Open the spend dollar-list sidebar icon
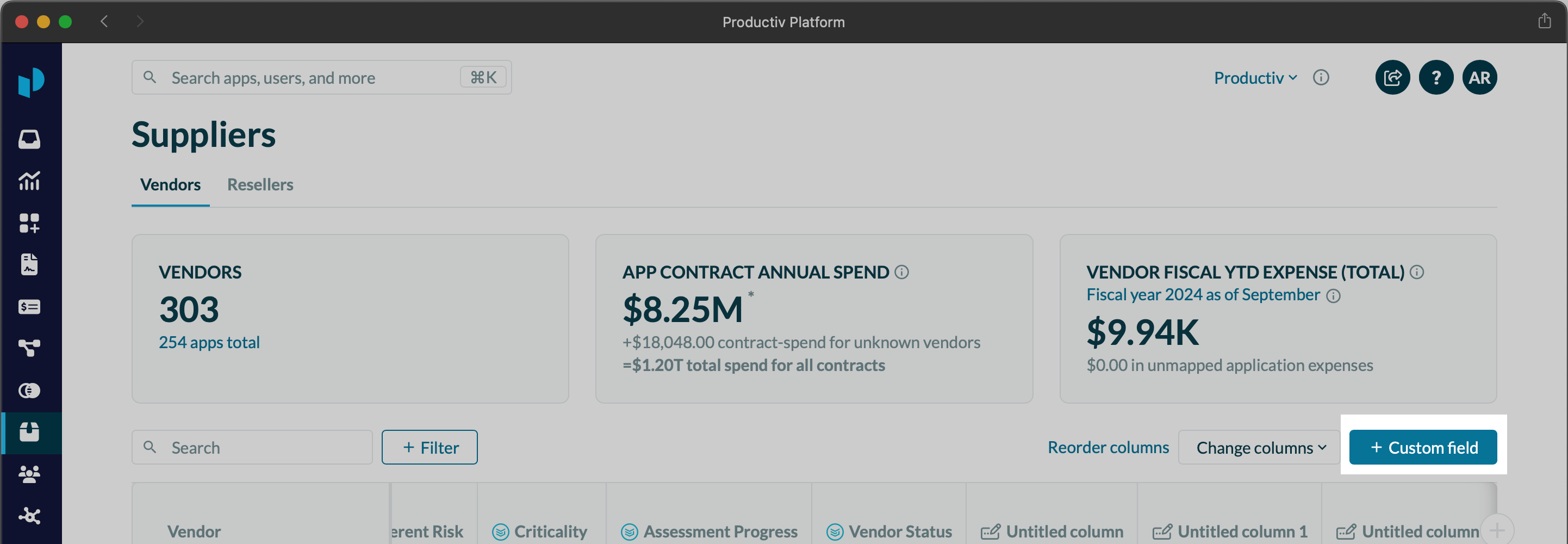 click(29, 306)
